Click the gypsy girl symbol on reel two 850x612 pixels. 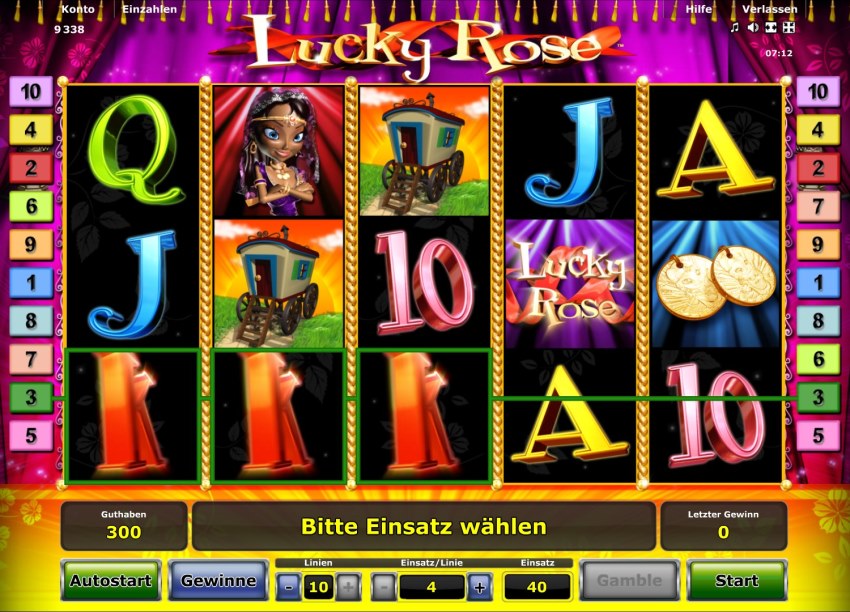[279, 152]
